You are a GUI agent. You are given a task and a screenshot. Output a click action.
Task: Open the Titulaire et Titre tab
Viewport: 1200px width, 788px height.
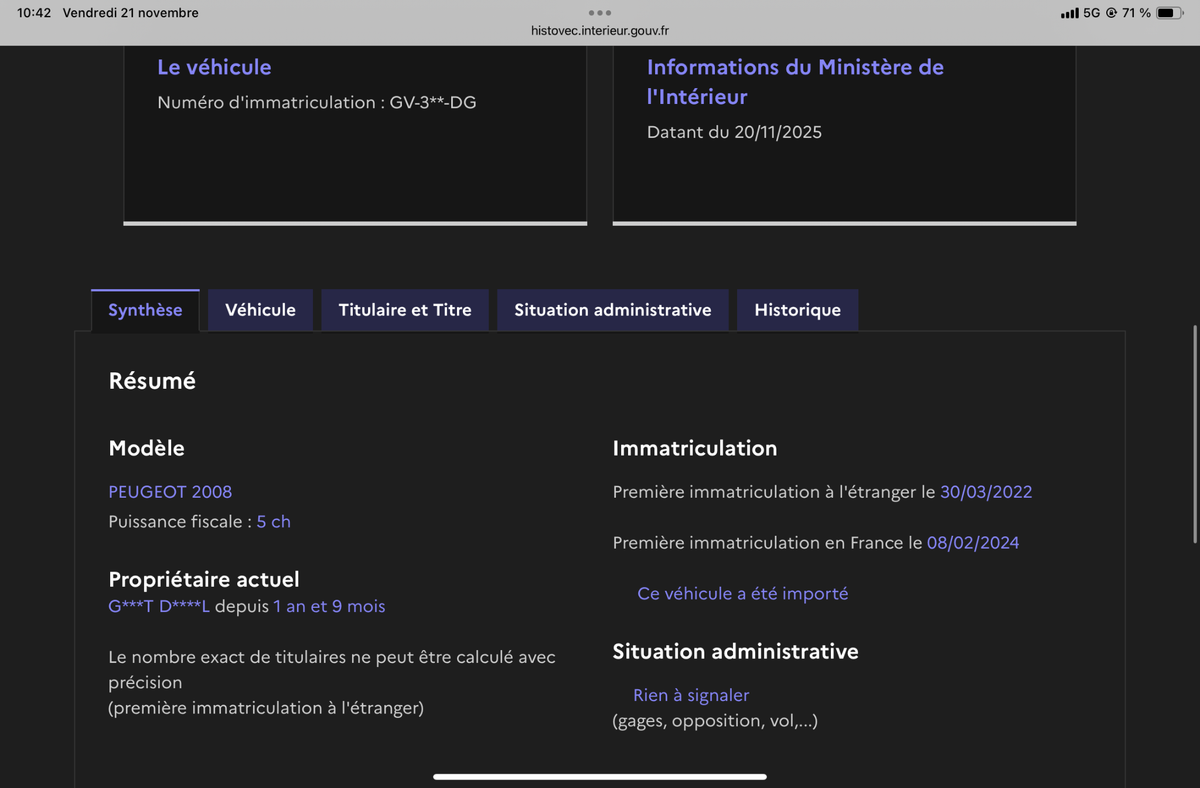point(405,310)
